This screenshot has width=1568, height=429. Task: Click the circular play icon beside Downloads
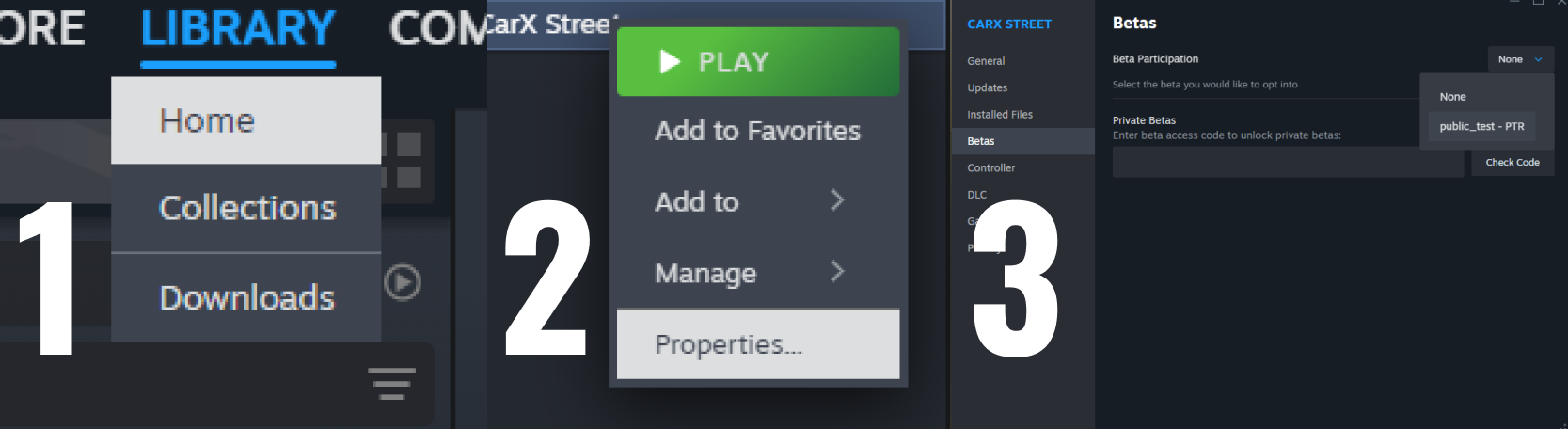click(x=403, y=282)
